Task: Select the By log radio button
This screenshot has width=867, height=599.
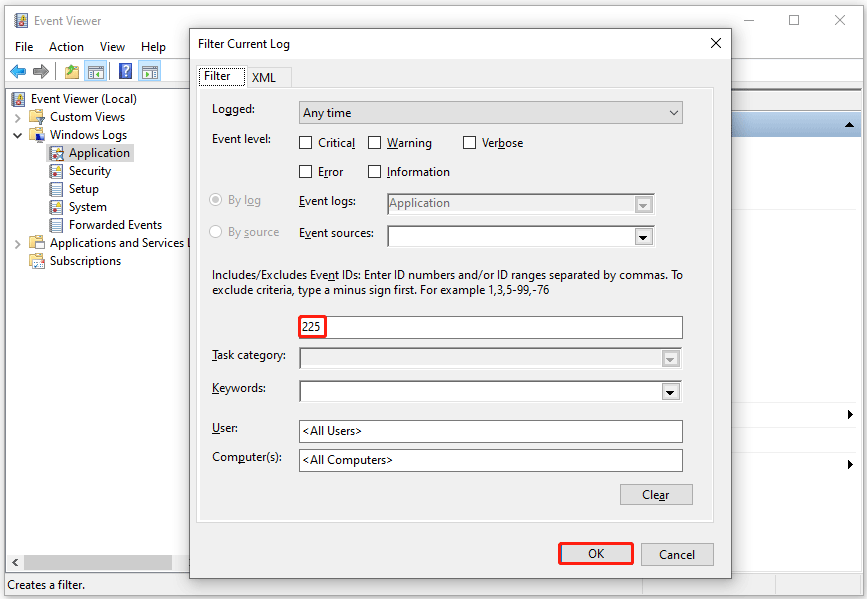Action: click(x=216, y=200)
